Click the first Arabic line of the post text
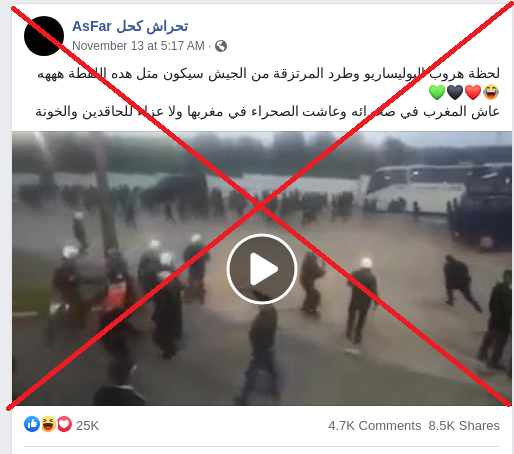 pos(268,74)
